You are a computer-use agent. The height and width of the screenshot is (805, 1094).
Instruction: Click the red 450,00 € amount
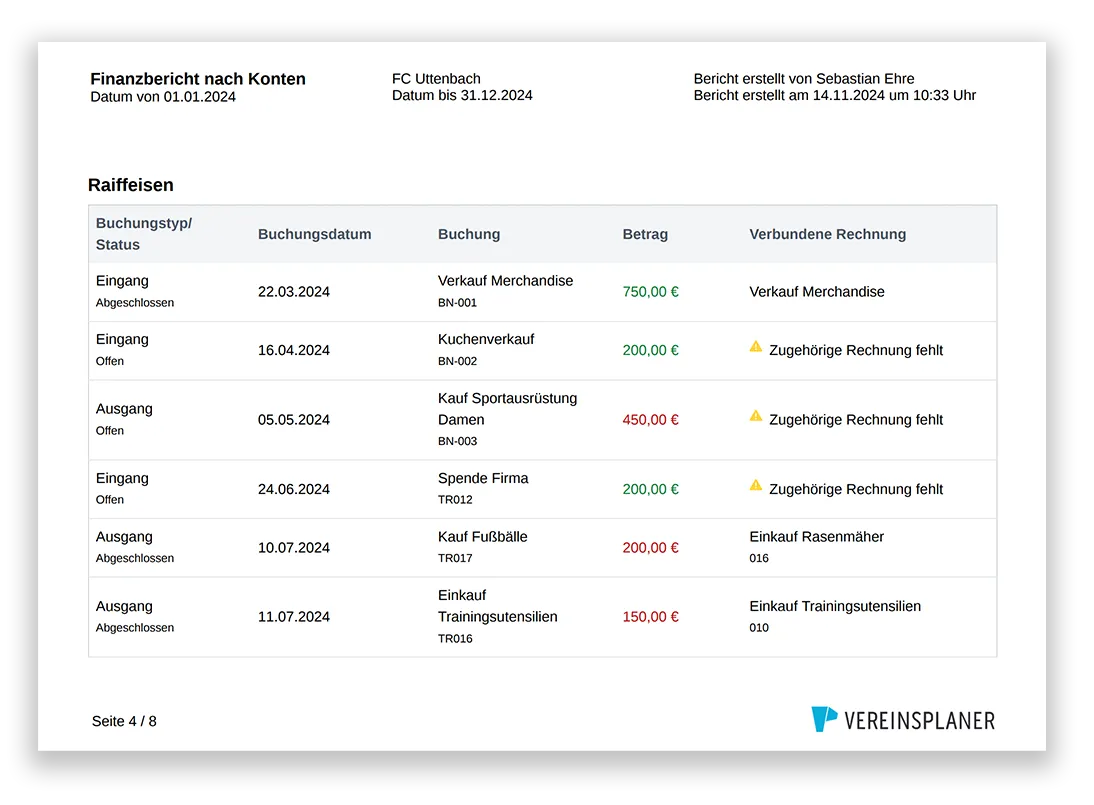coord(650,420)
